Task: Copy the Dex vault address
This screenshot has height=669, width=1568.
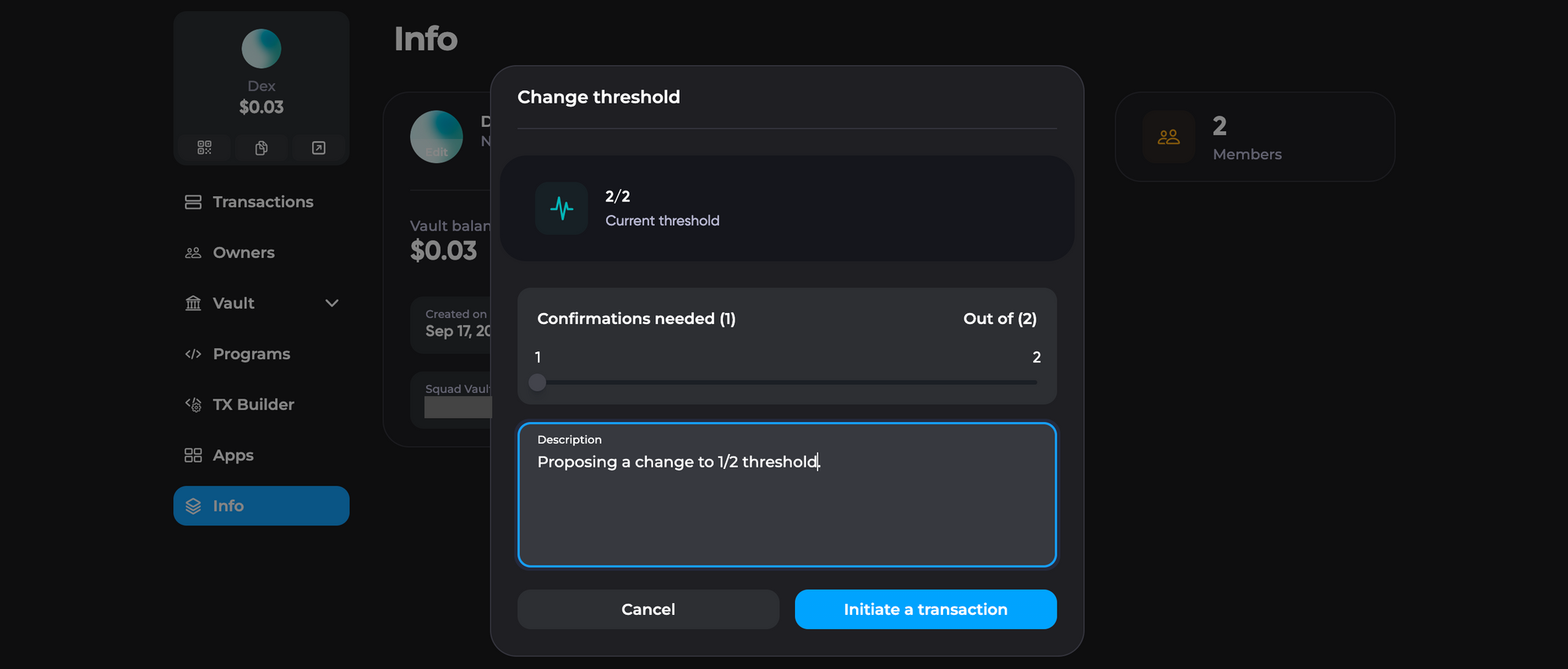Action: (x=261, y=147)
